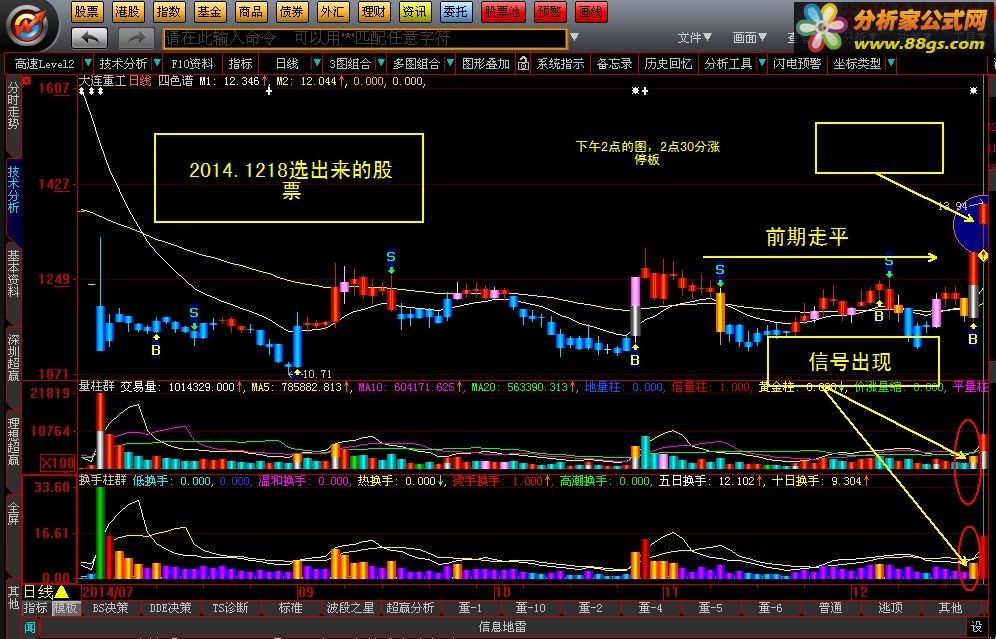Click the ×100 volume scale marker
996x639 pixels.
click(57, 463)
